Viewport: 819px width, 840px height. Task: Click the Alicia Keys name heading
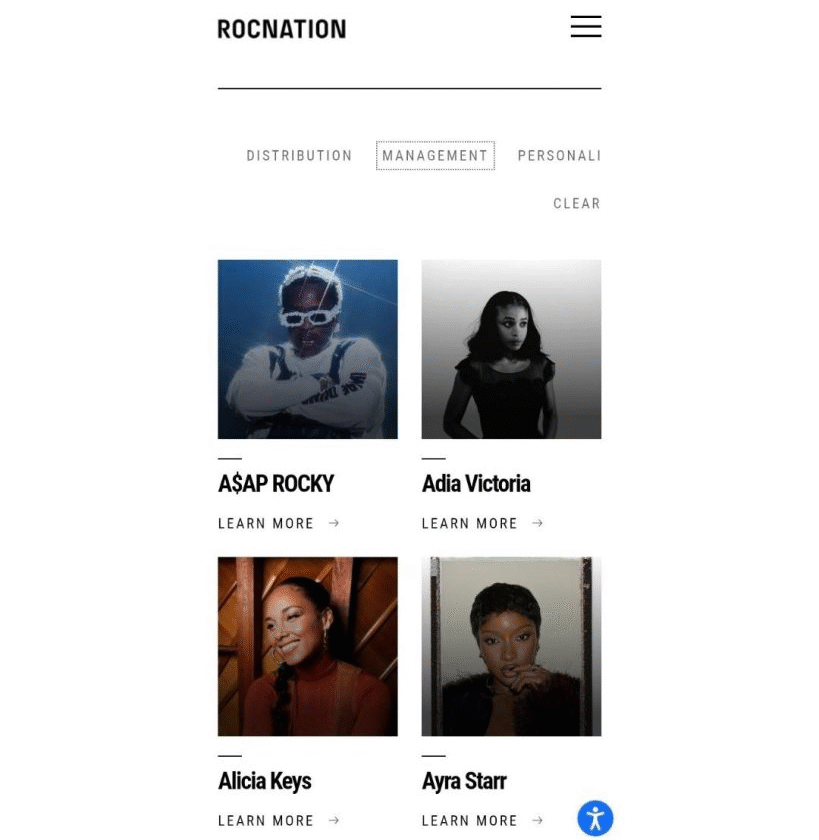(x=265, y=781)
